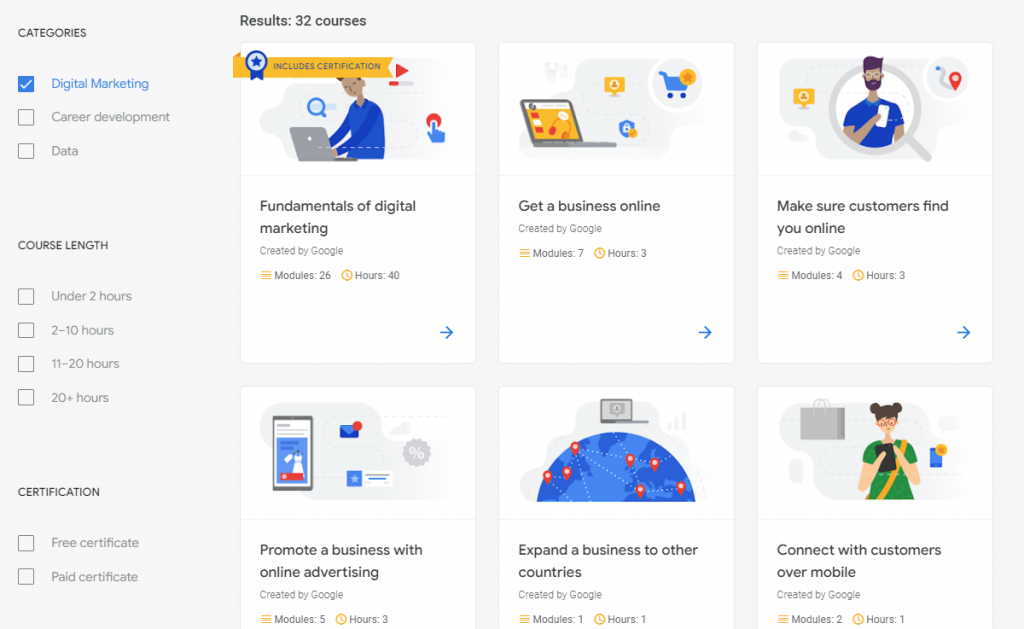Tick the 2–10 hours checkbox

click(26, 331)
